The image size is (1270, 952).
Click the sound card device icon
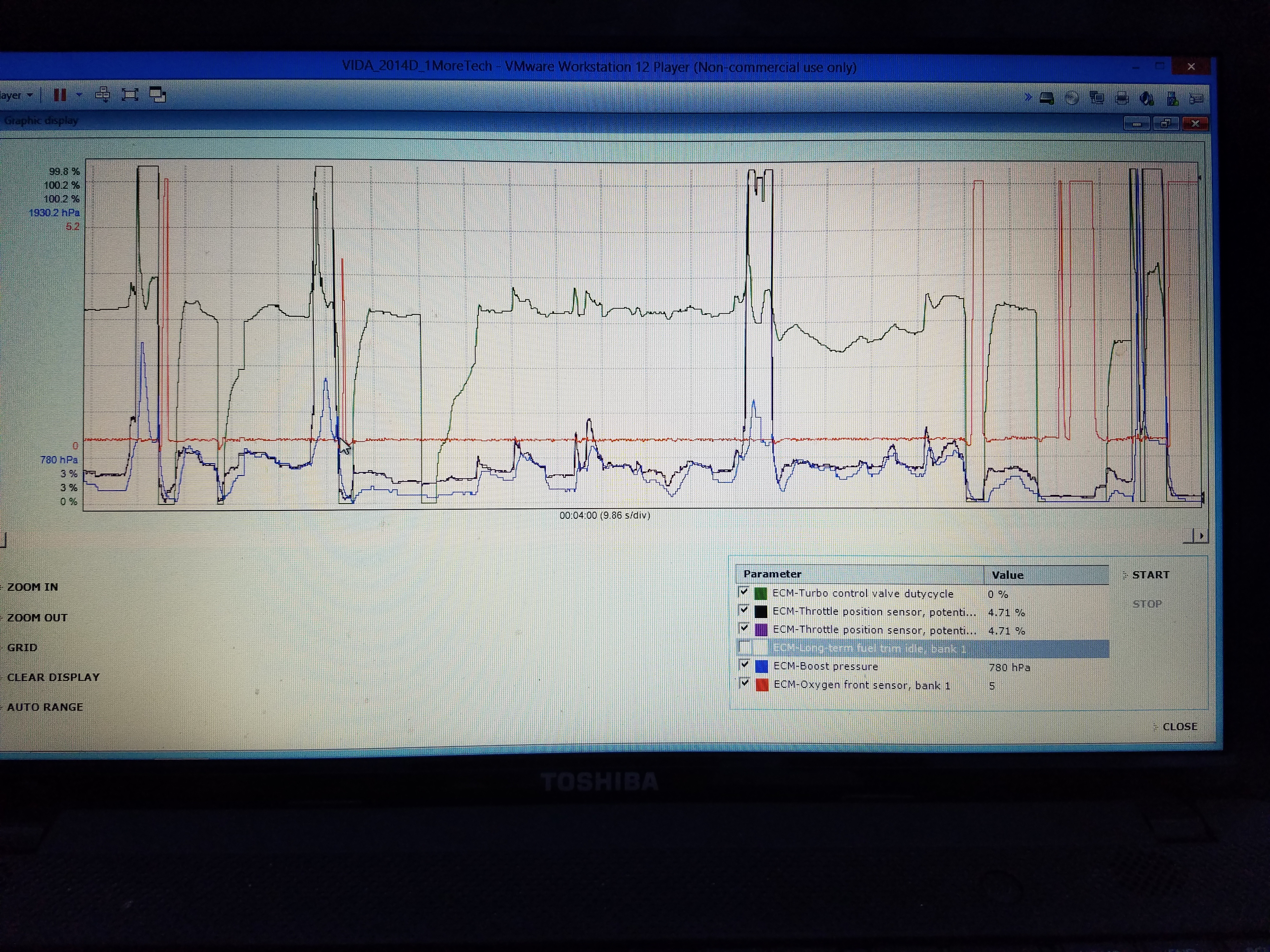[1147, 99]
